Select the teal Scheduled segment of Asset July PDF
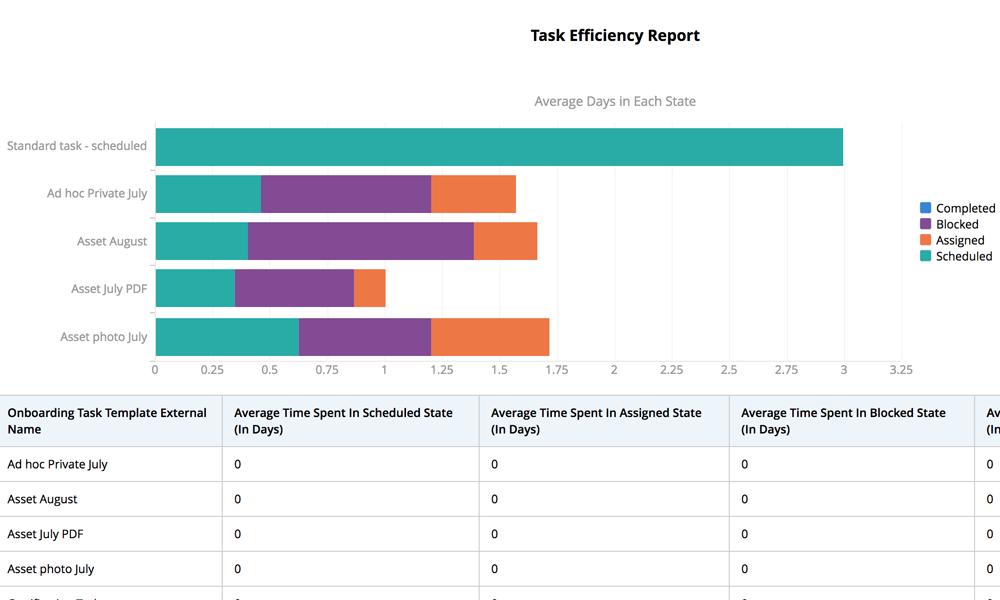 pos(195,288)
